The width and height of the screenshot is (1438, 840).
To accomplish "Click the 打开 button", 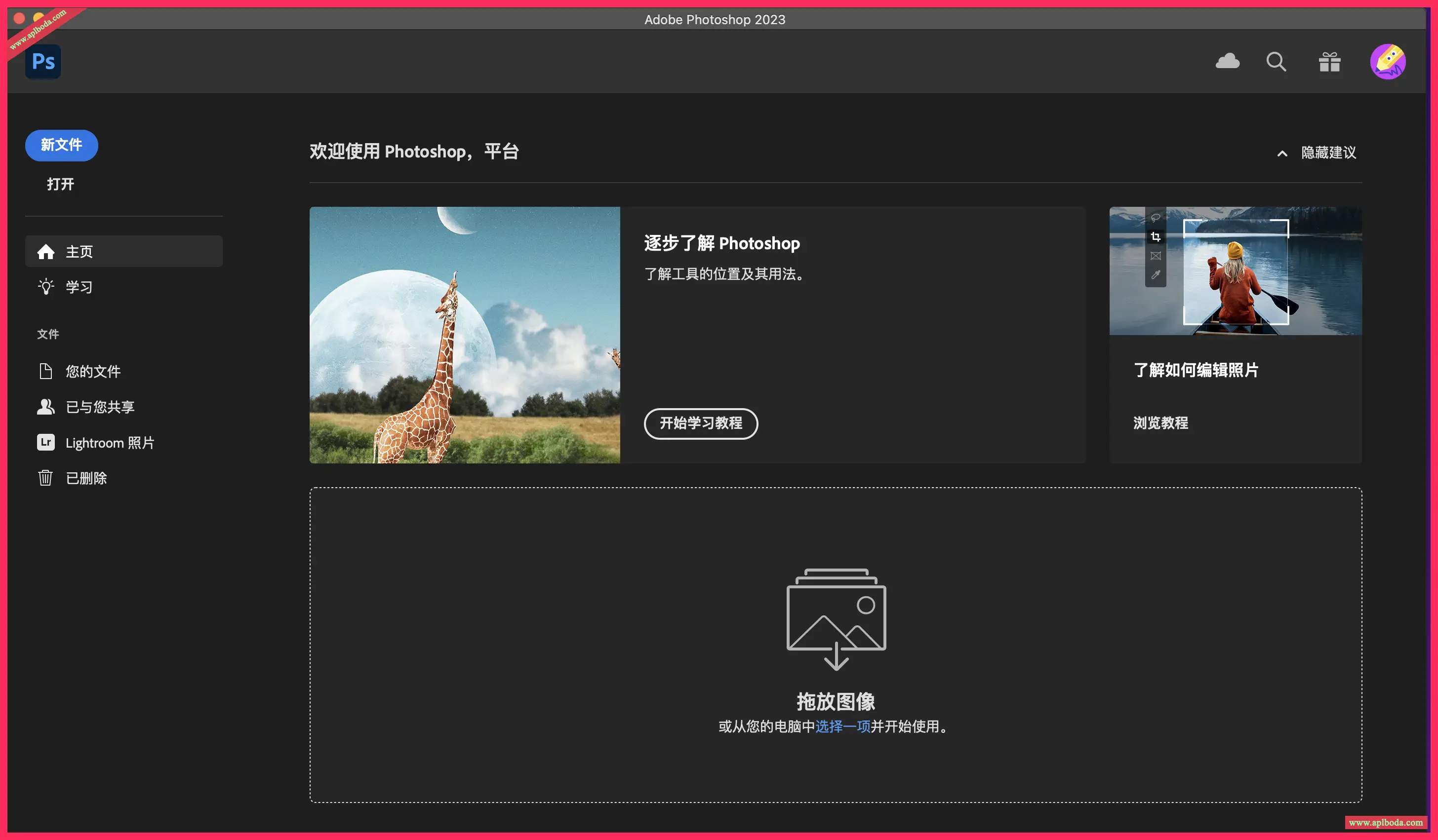I will (60, 184).
